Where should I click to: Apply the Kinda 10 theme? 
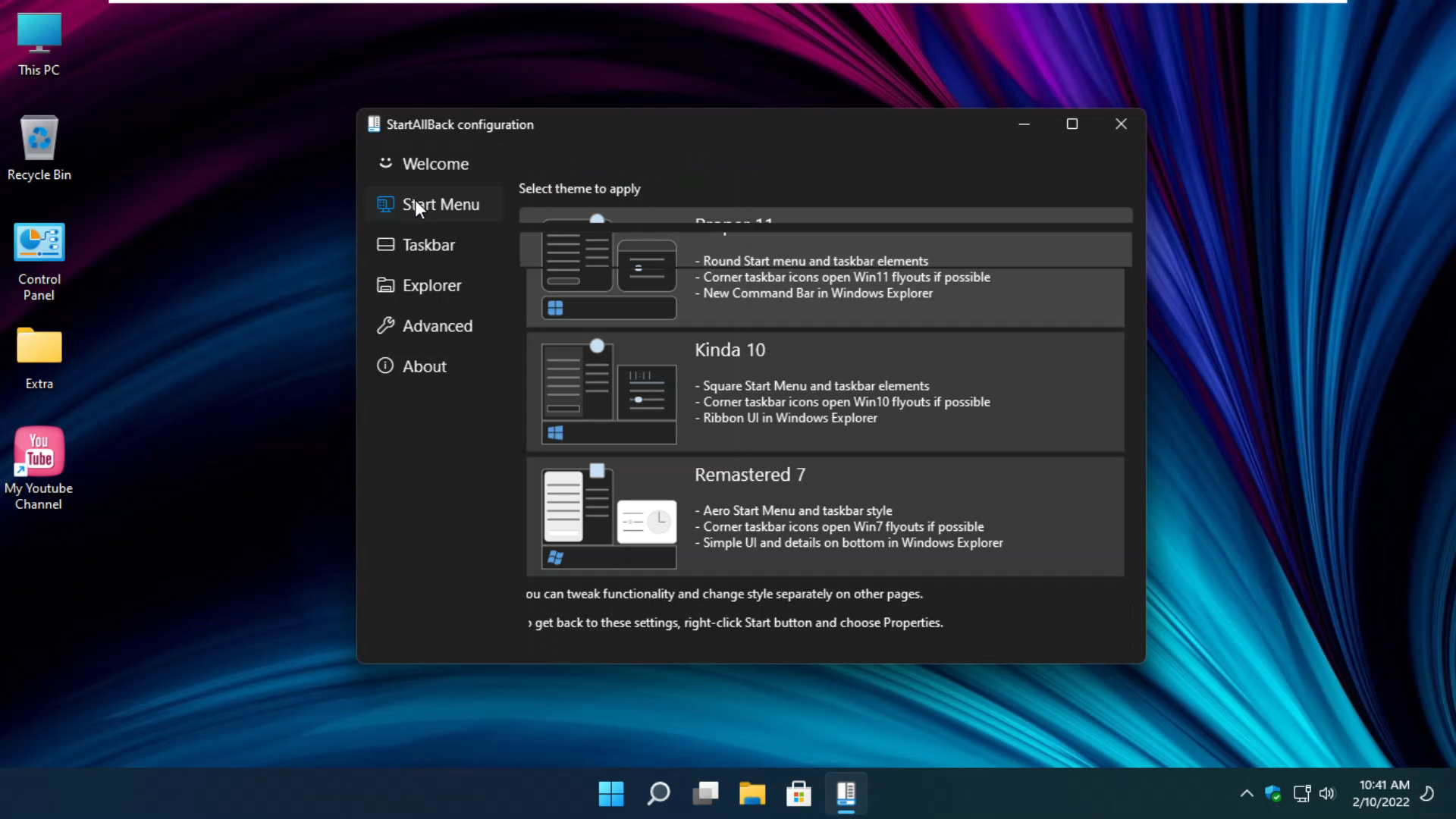(x=825, y=392)
